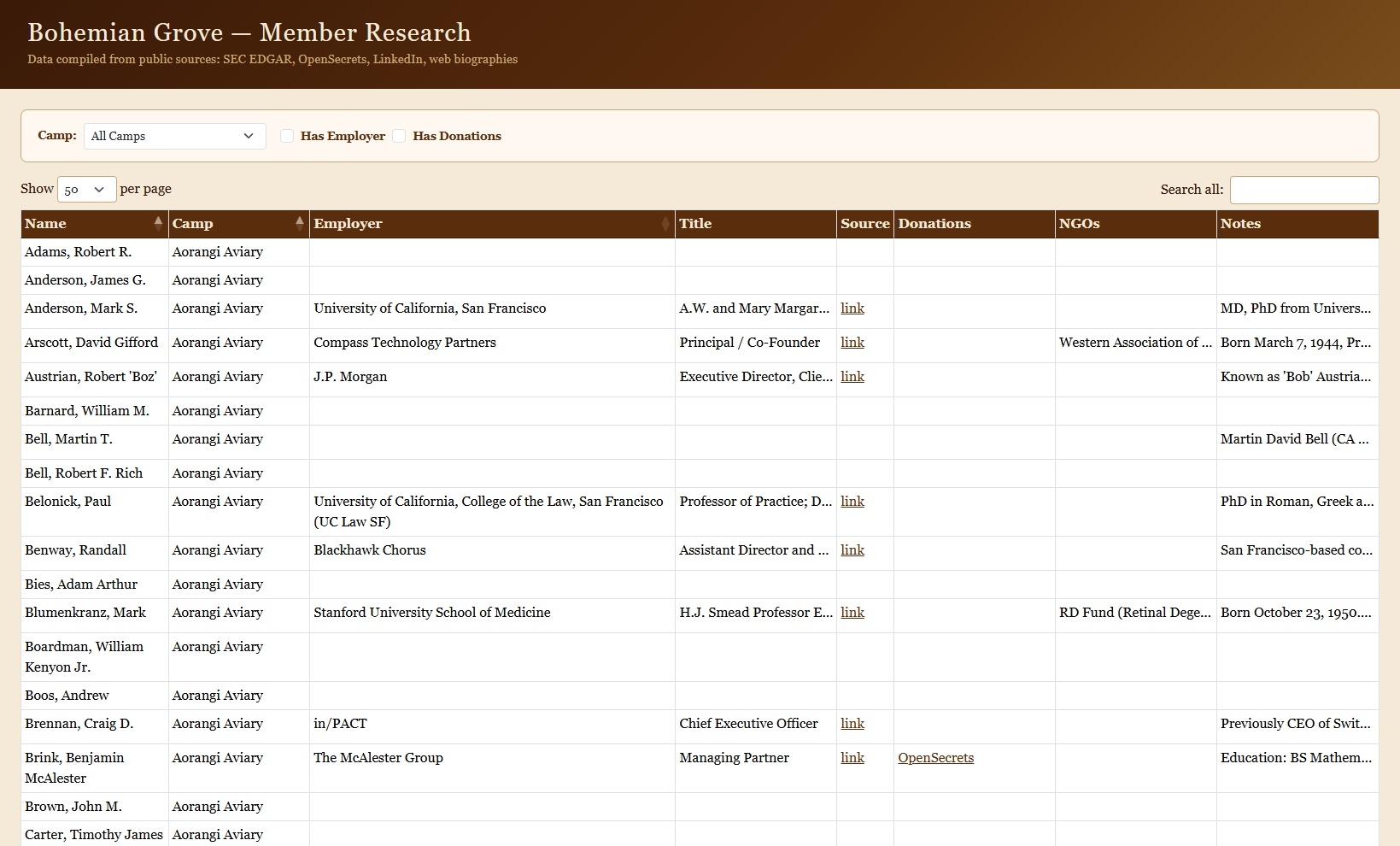The image size is (1400, 846).
Task: Click the Employer column sort icon
Action: click(665, 224)
